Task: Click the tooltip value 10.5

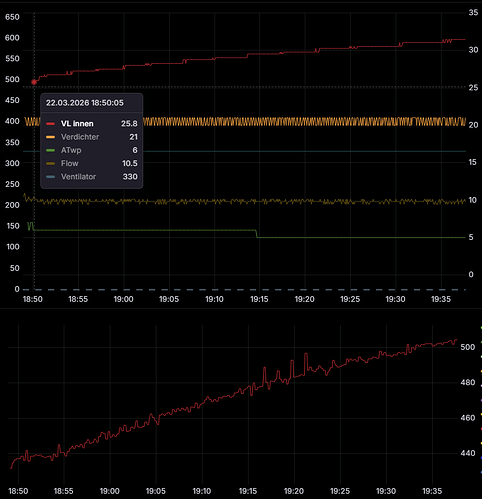Action: coord(130,163)
